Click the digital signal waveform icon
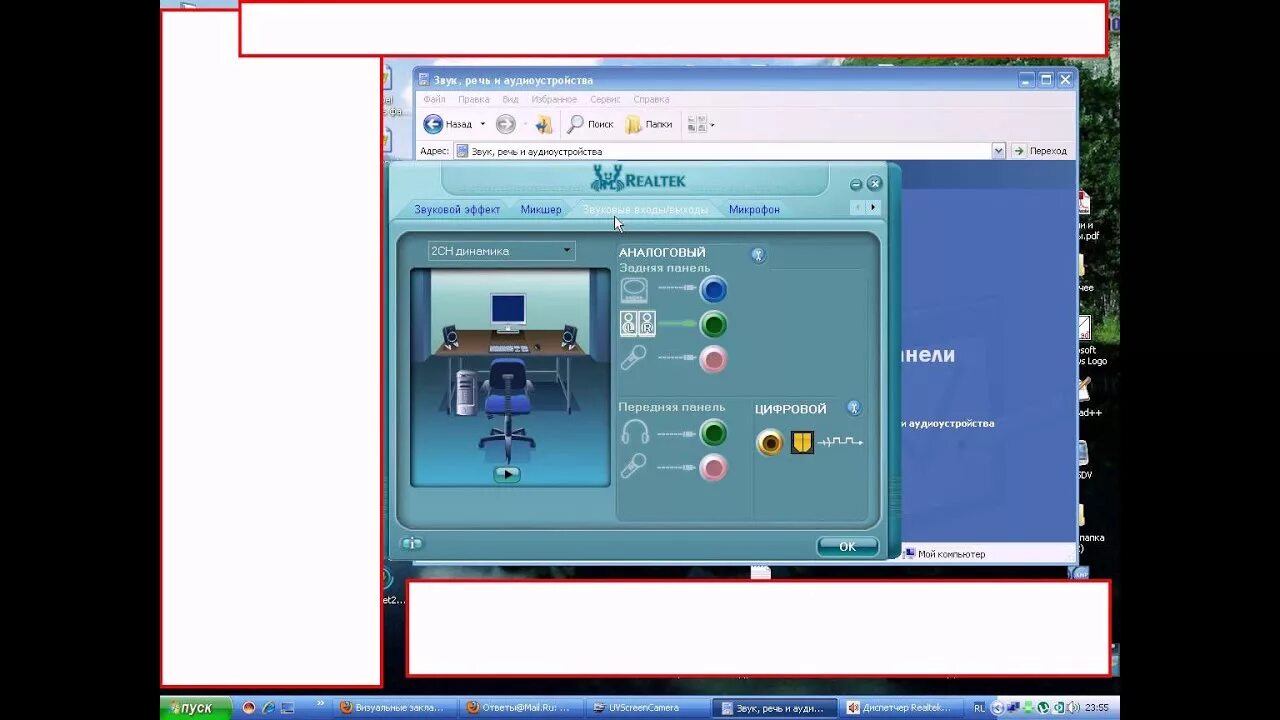The image size is (1280, 720). (x=840, y=441)
